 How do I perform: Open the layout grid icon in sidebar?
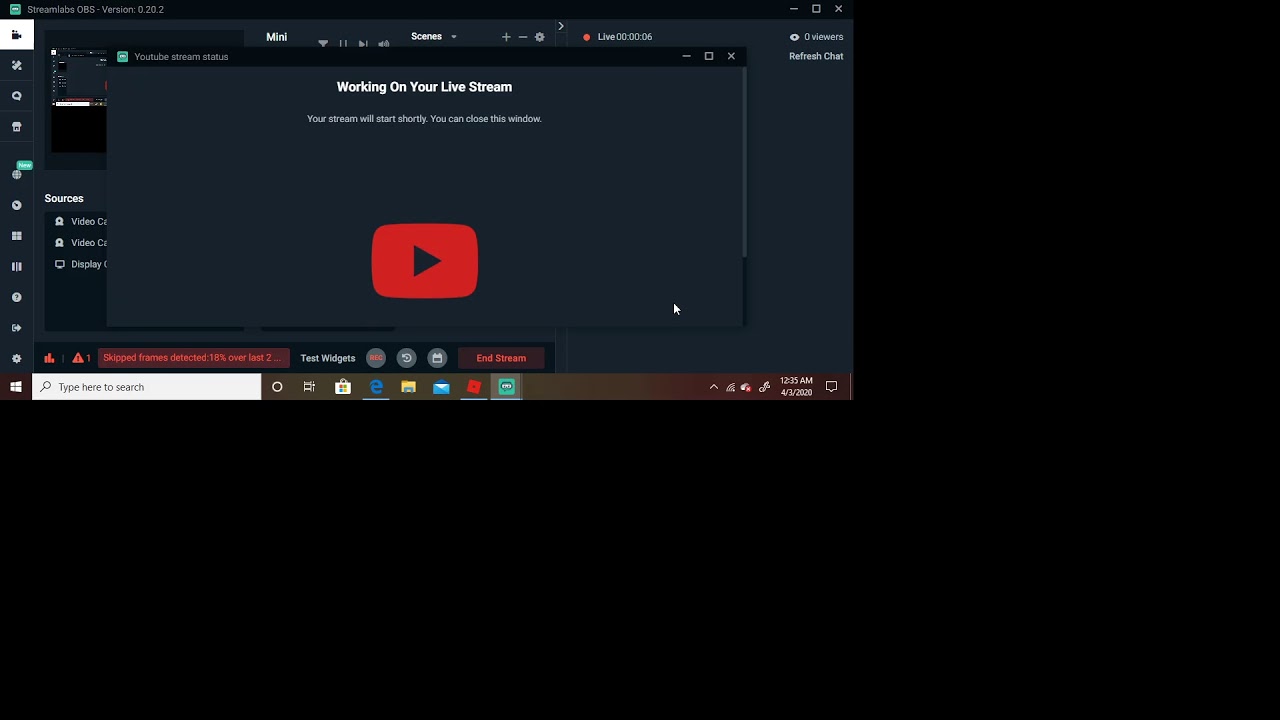pos(16,236)
